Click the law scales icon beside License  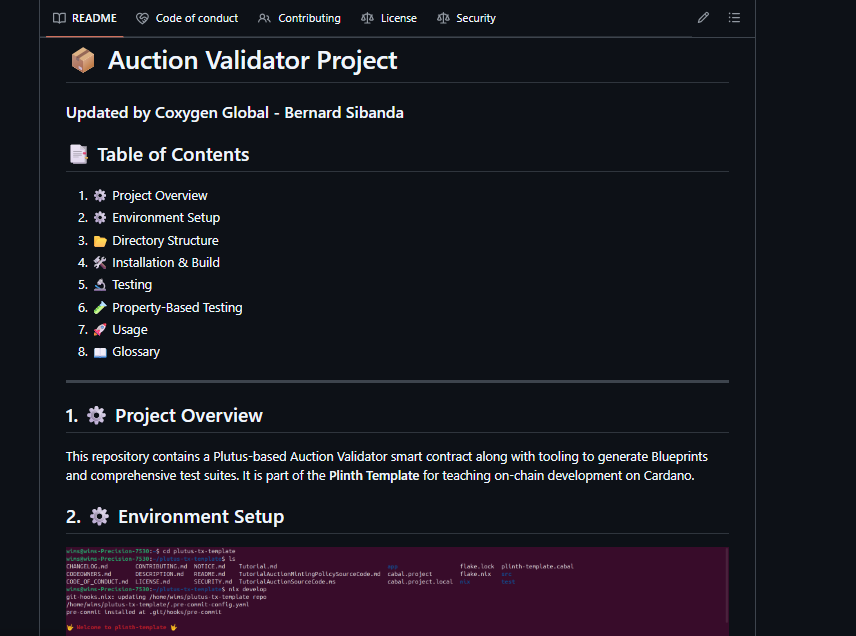click(x=366, y=17)
